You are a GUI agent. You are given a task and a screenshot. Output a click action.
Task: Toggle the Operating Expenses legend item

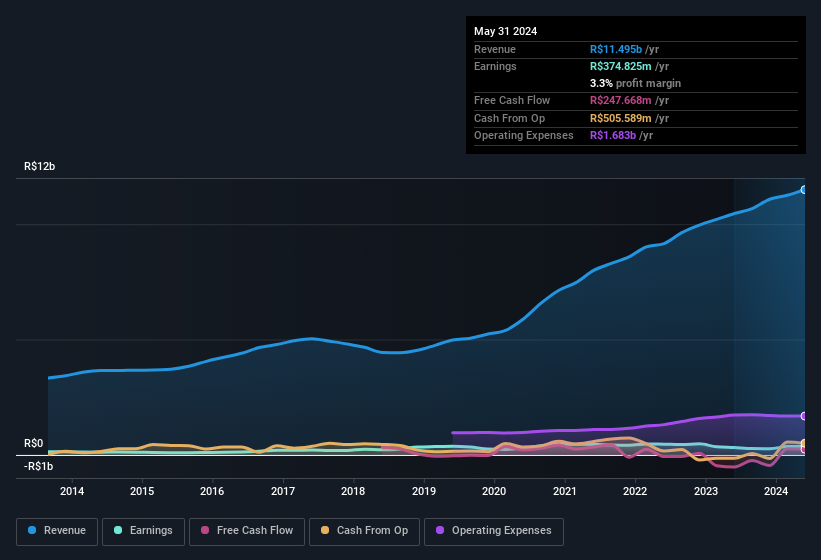(x=494, y=531)
